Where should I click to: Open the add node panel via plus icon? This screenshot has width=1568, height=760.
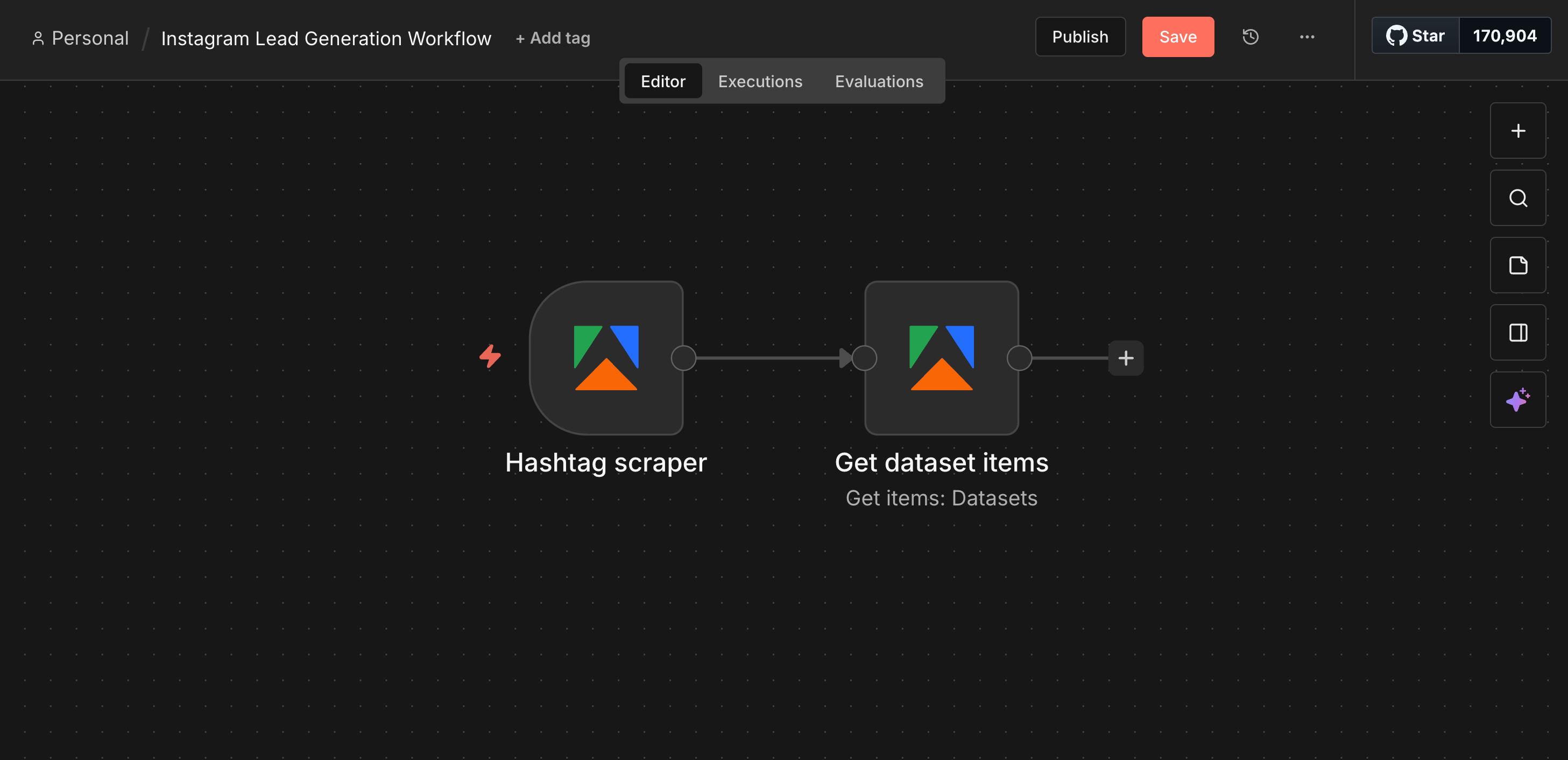(1518, 130)
